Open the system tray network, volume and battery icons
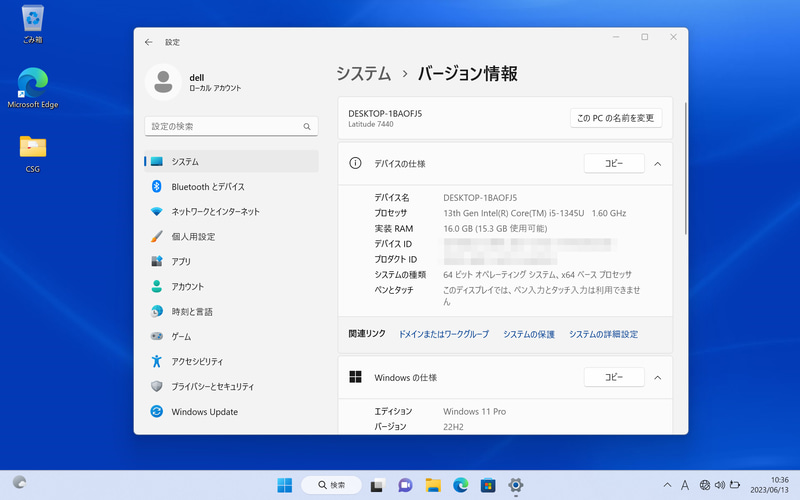800x500 pixels. coord(719,485)
